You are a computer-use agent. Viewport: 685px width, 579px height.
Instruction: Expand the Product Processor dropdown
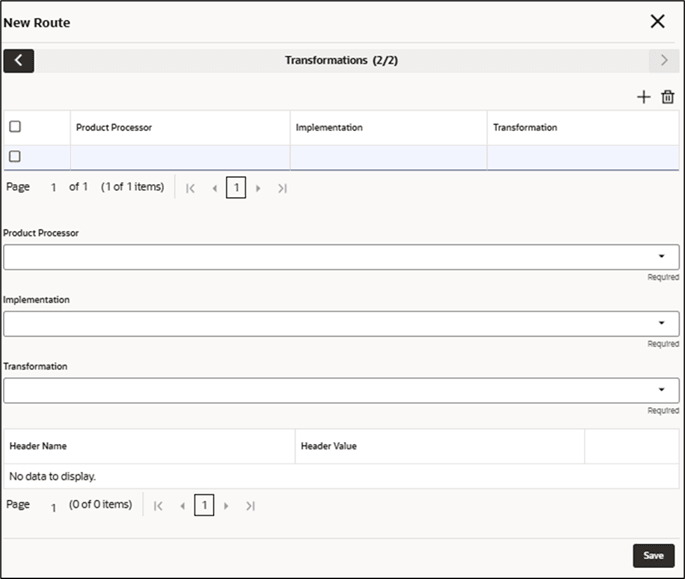click(661, 256)
